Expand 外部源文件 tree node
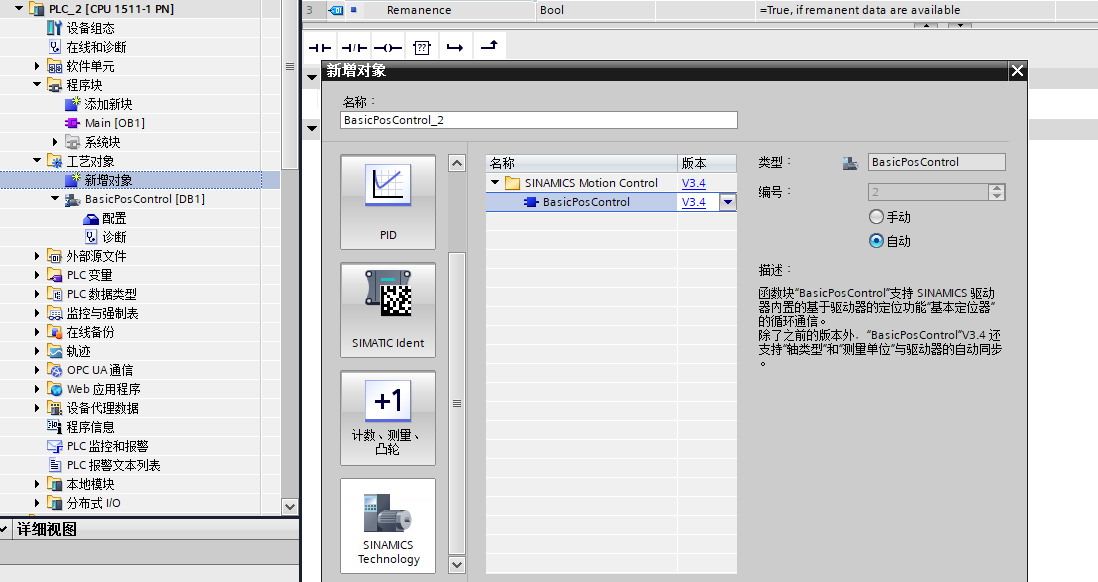 (x=37, y=256)
